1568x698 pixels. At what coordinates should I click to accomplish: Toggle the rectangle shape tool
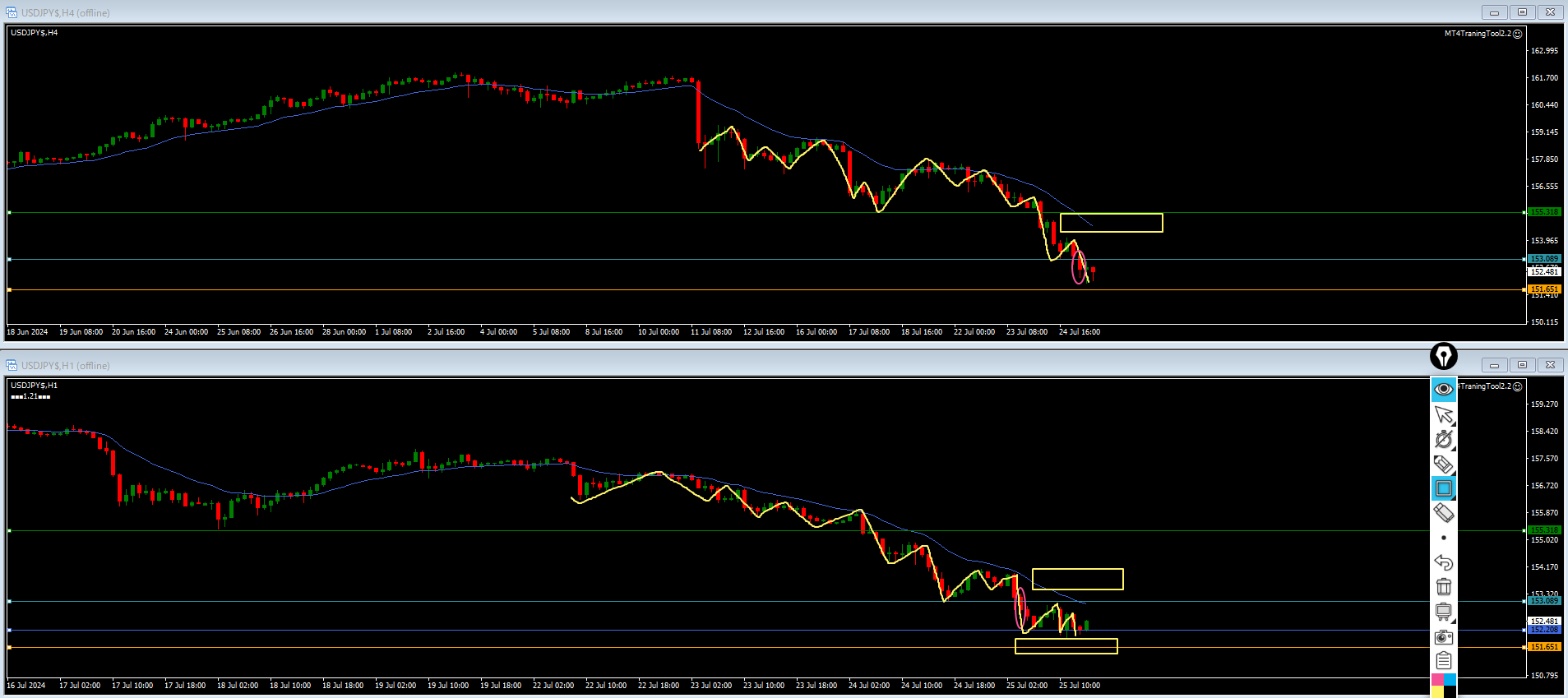[x=1443, y=488]
